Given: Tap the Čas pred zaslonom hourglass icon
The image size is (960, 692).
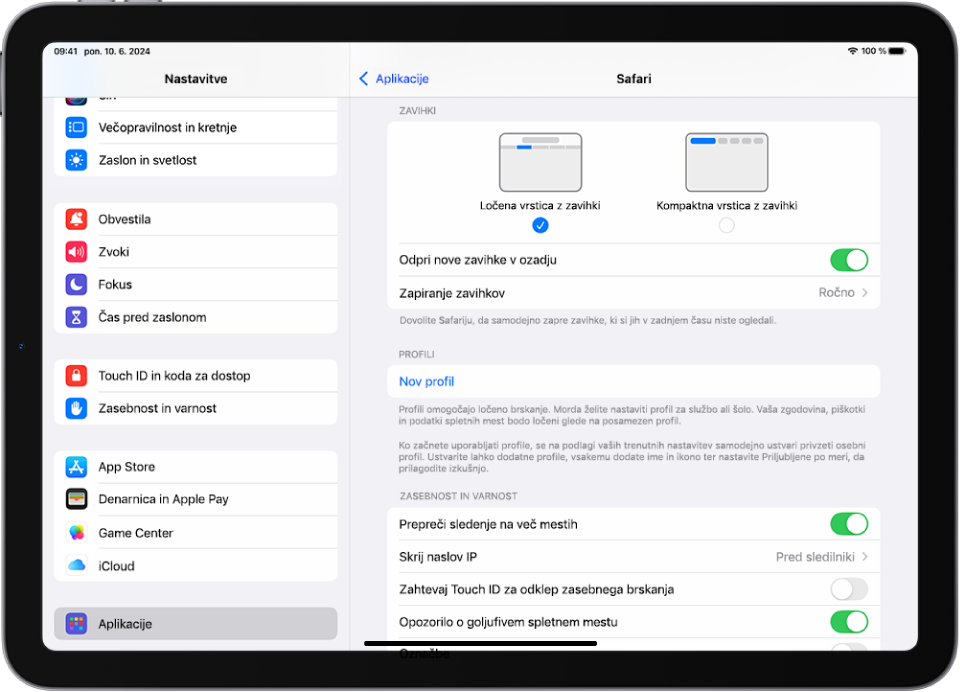Looking at the screenshot, I should (x=76, y=317).
